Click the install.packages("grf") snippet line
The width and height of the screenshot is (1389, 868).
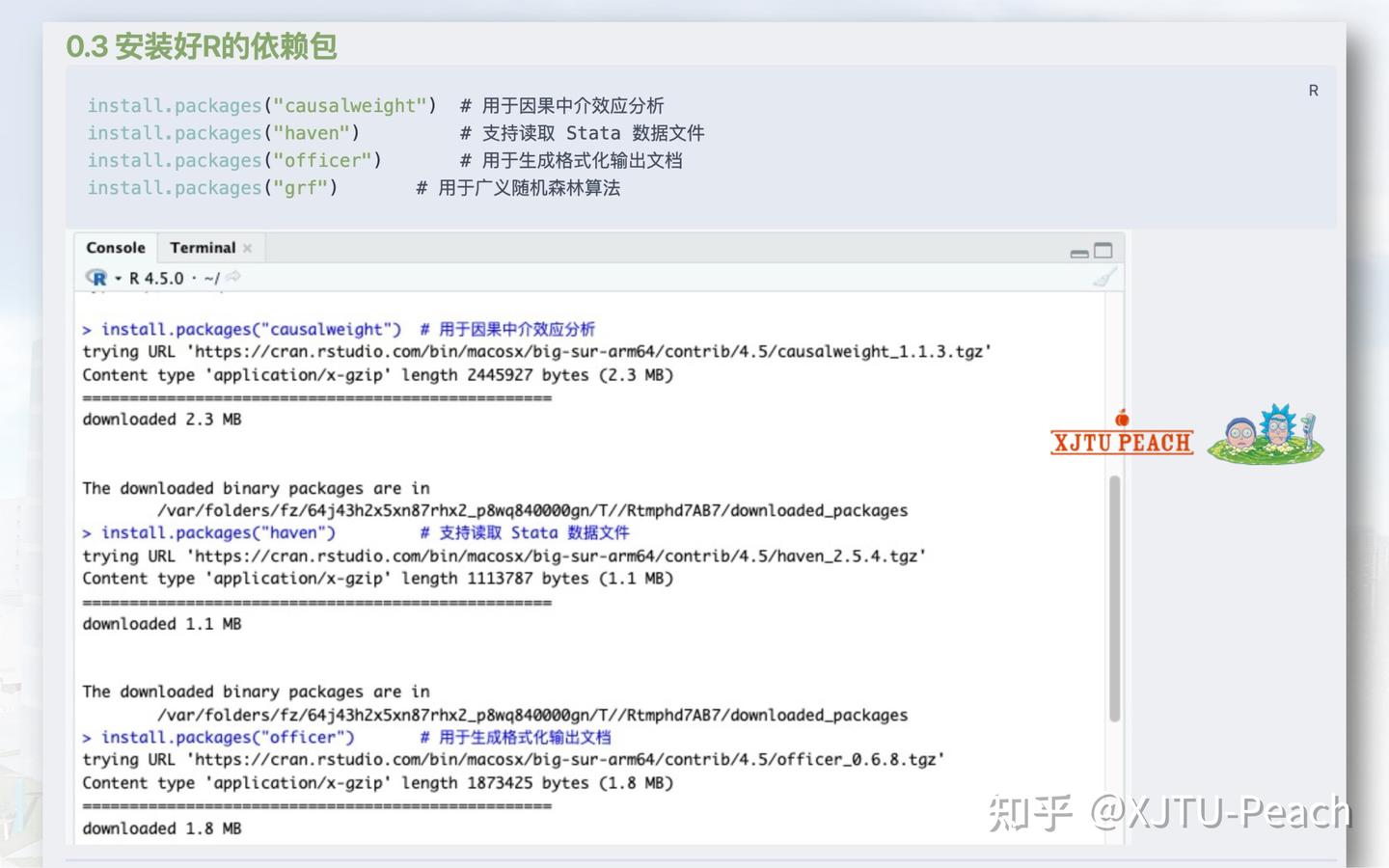click(x=211, y=187)
